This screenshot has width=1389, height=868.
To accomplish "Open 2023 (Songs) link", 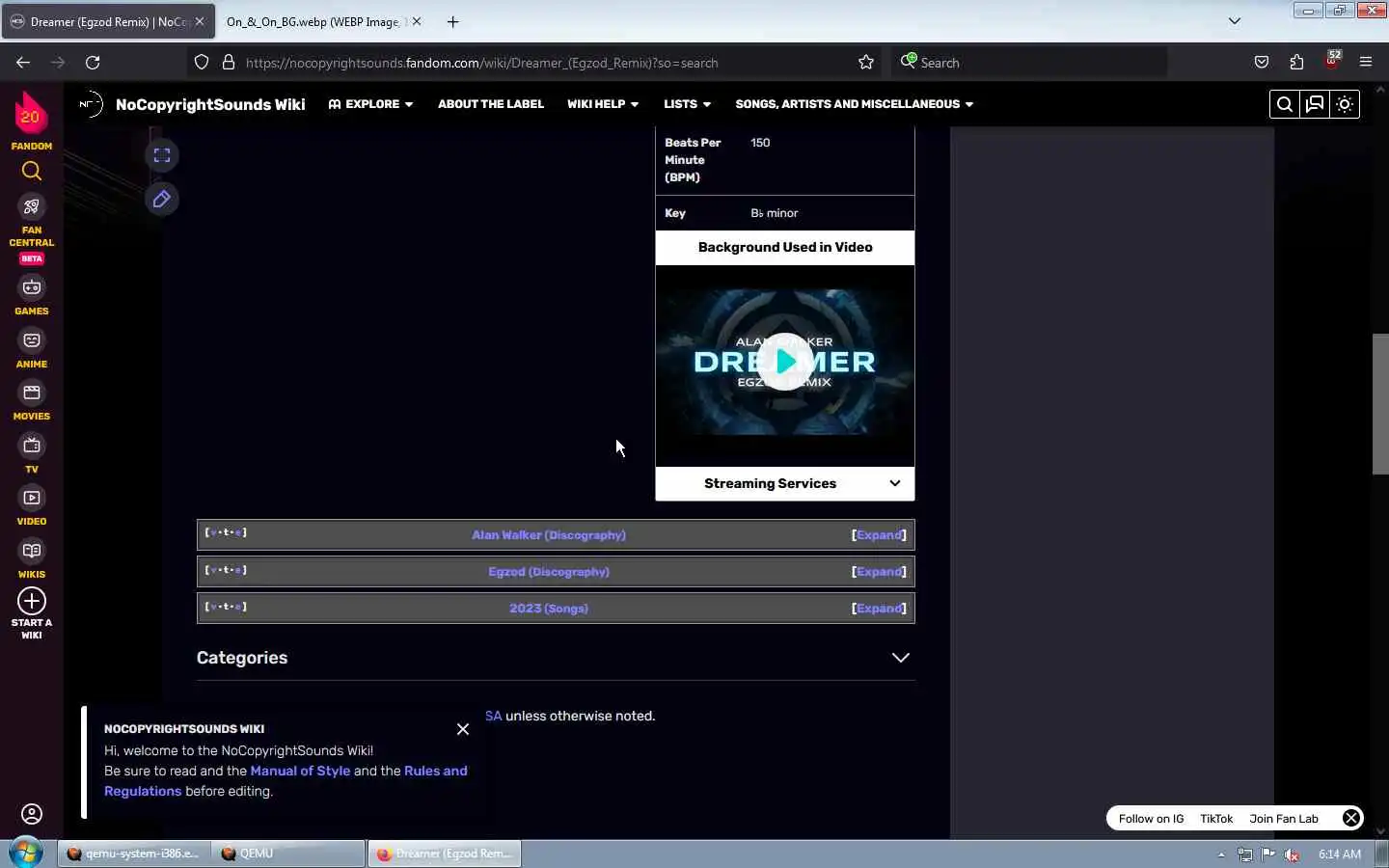I will coord(549,609).
